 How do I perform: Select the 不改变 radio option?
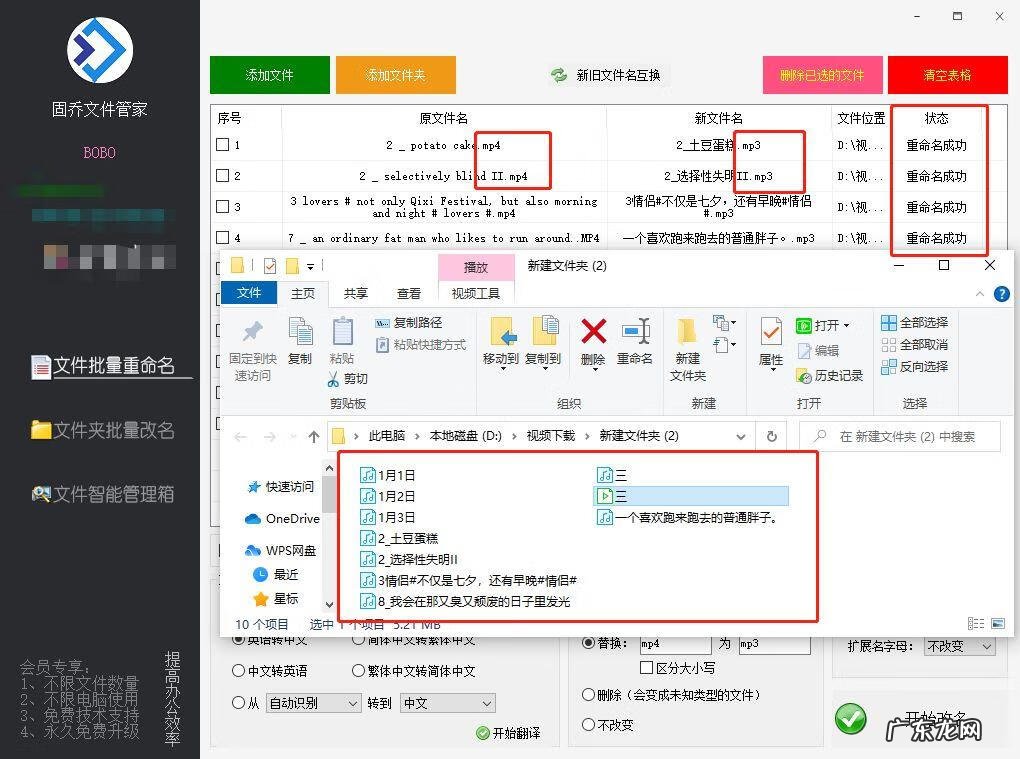pos(588,725)
